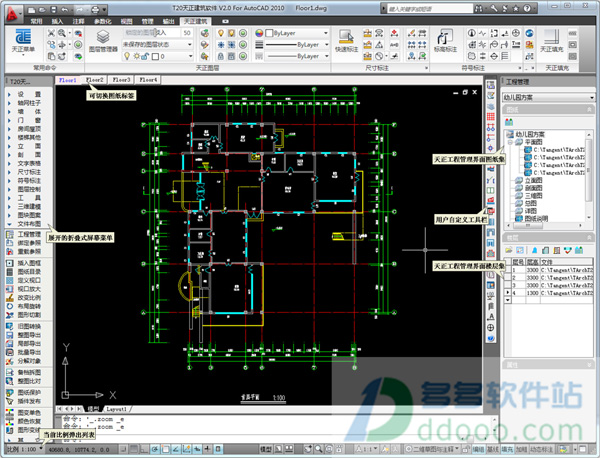This screenshot has width=600, height=458.
Task: Open the 幼儿园方案 project dropdown
Action: [x=548, y=98]
